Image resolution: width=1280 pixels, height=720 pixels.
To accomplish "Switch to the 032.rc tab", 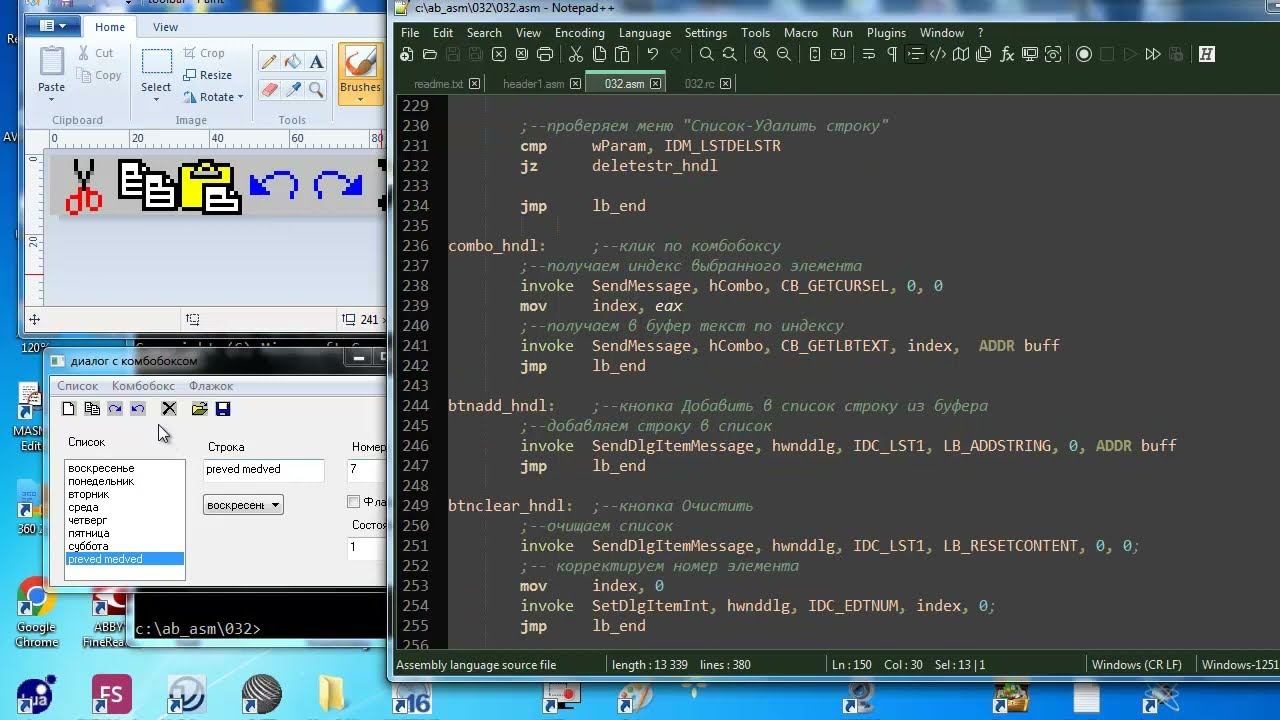I will (x=699, y=84).
